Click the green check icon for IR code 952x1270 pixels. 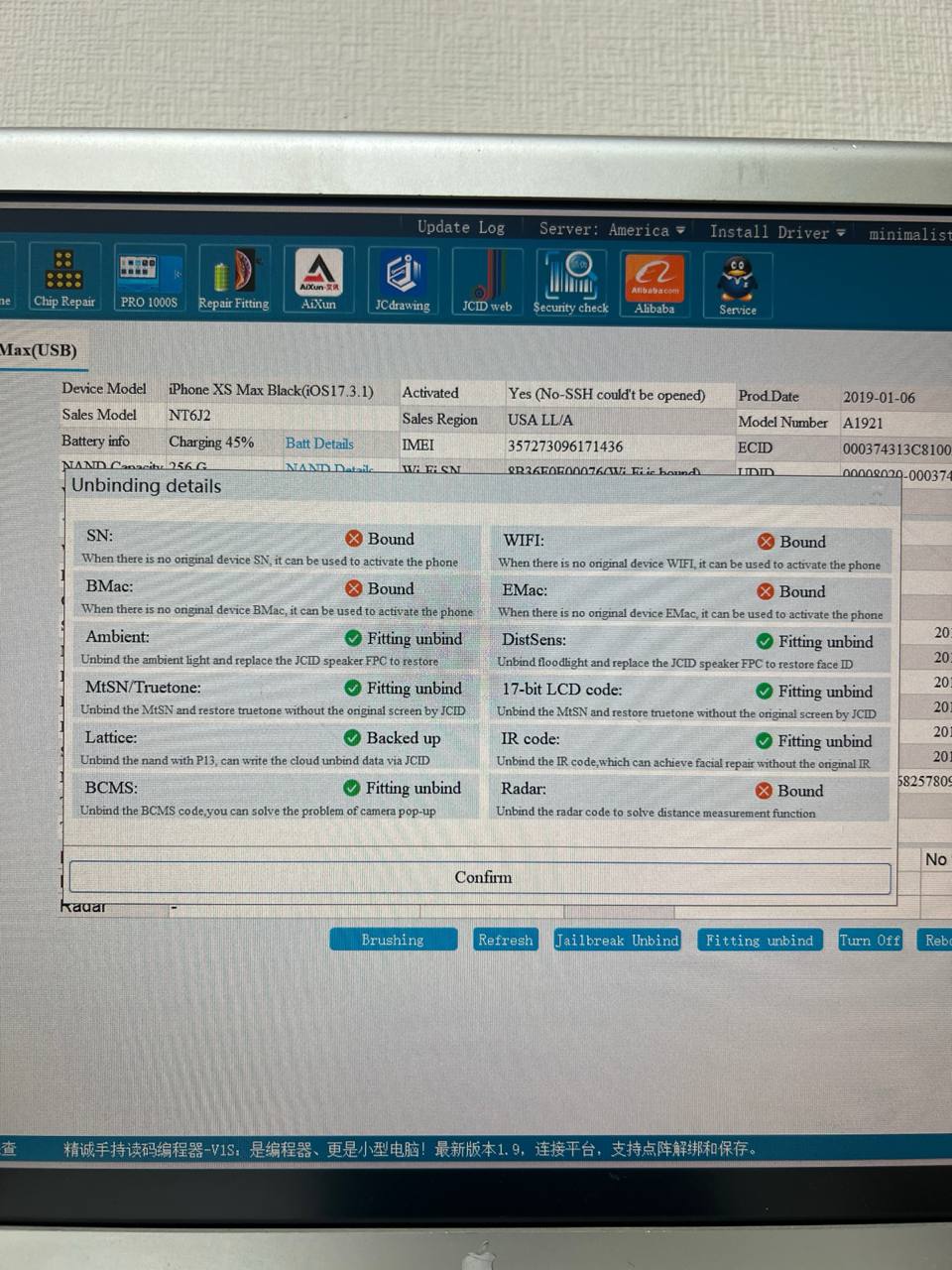pos(764,740)
